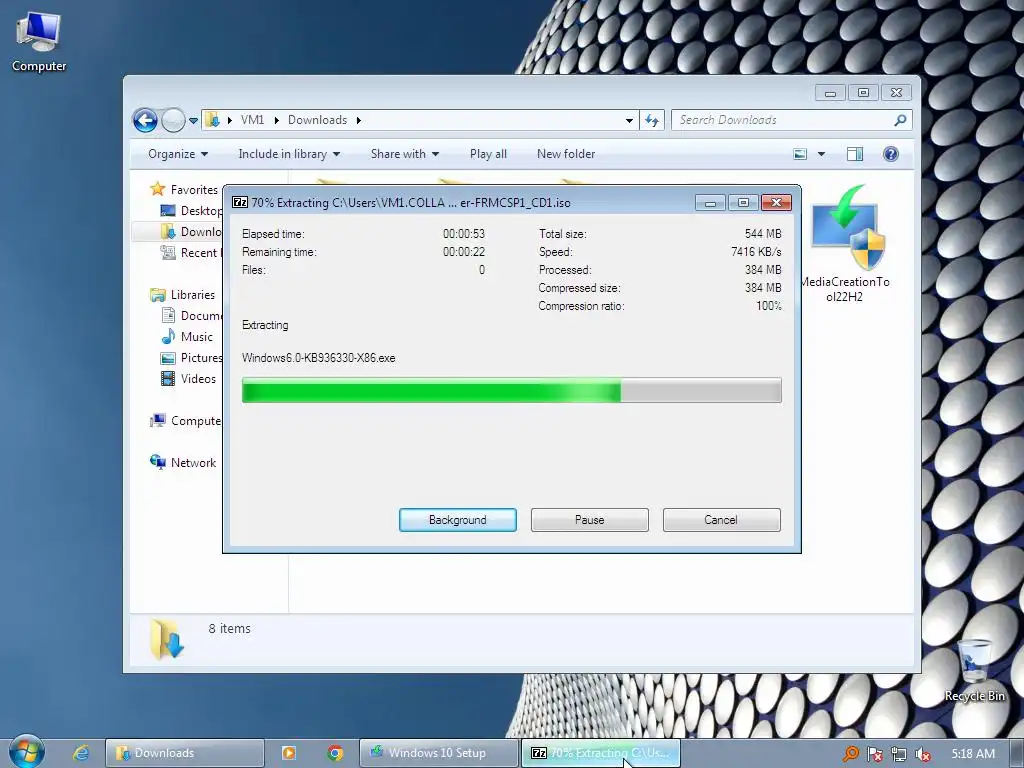Open the network tray icon
The width and height of the screenshot is (1024, 768).
[899, 754]
